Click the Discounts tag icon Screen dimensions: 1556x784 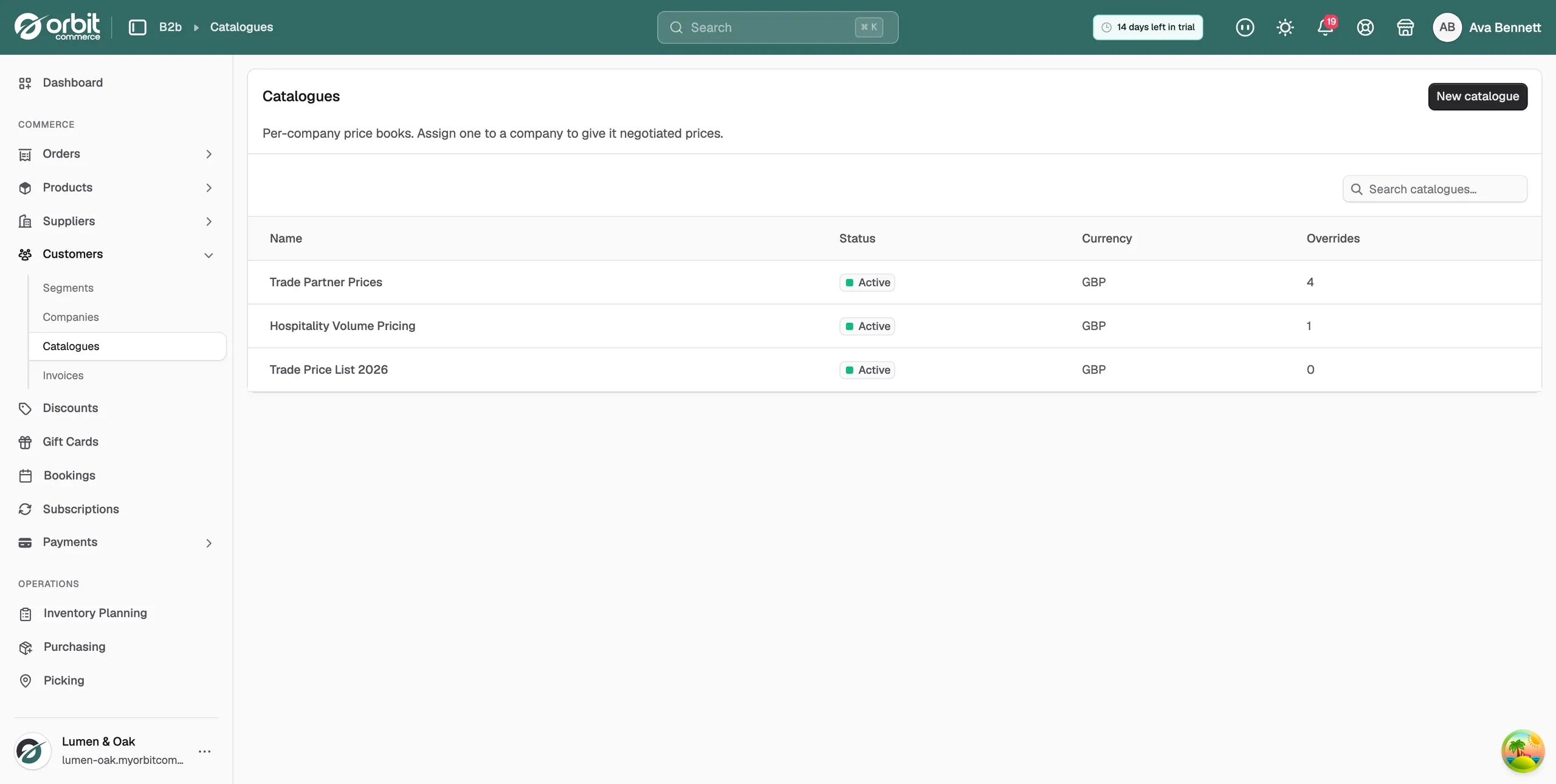pyautogui.click(x=25, y=408)
